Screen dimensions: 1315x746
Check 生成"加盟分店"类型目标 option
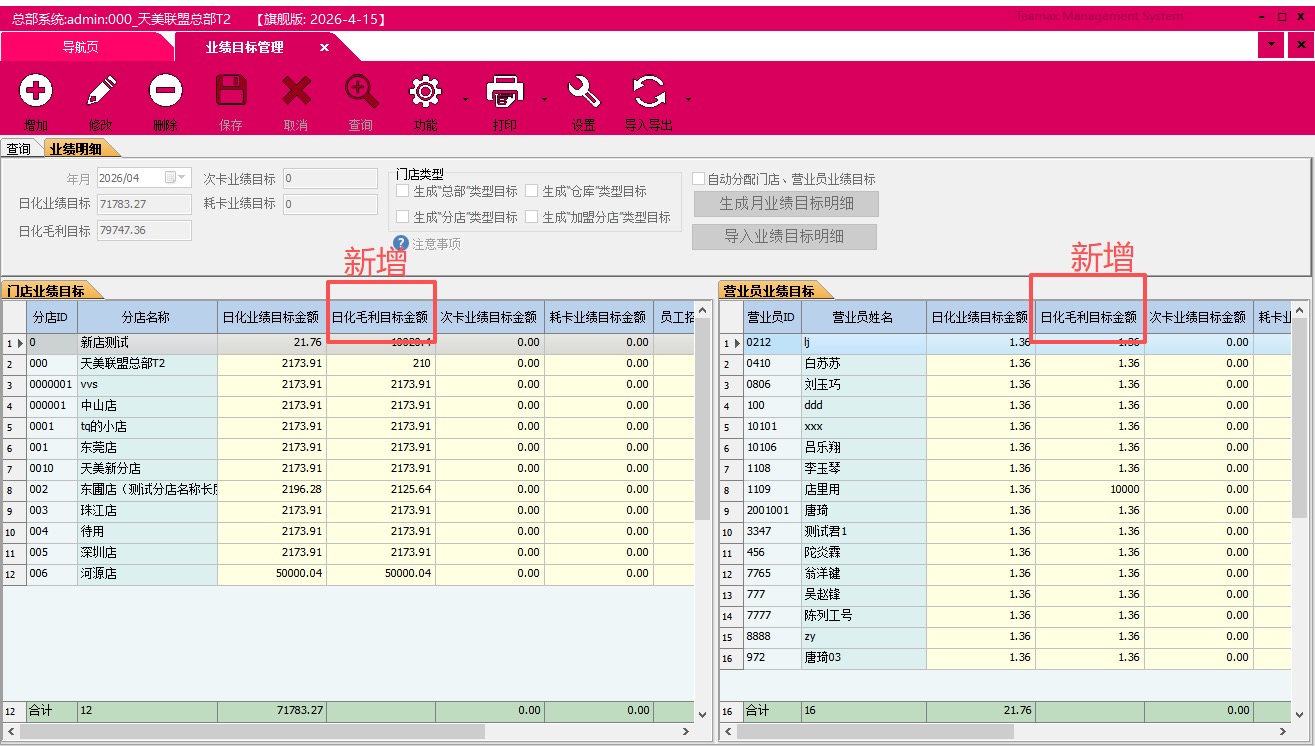tap(532, 217)
